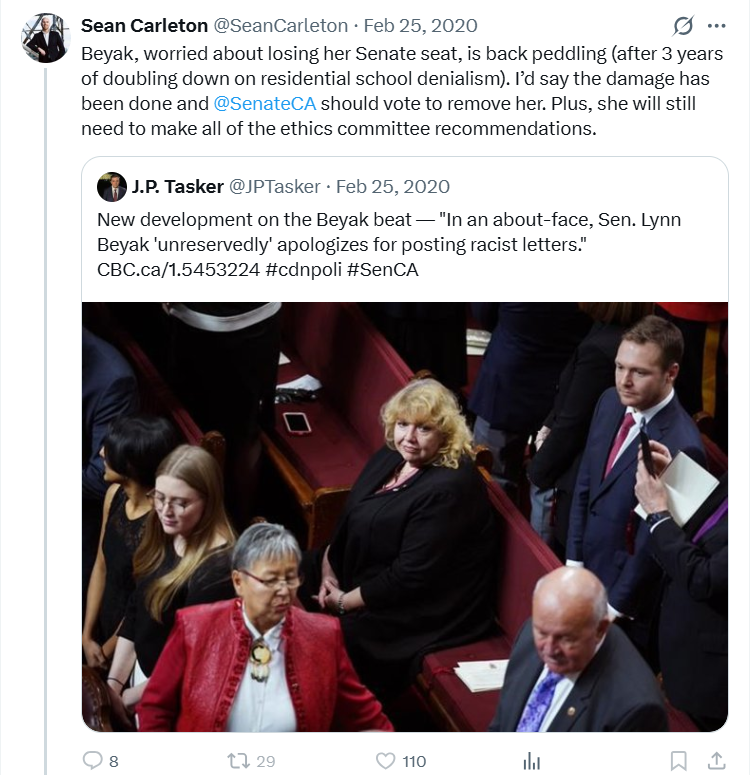The height and width of the screenshot is (775, 750).
Task: Open the three-dot more options menu
Action: 716,26
